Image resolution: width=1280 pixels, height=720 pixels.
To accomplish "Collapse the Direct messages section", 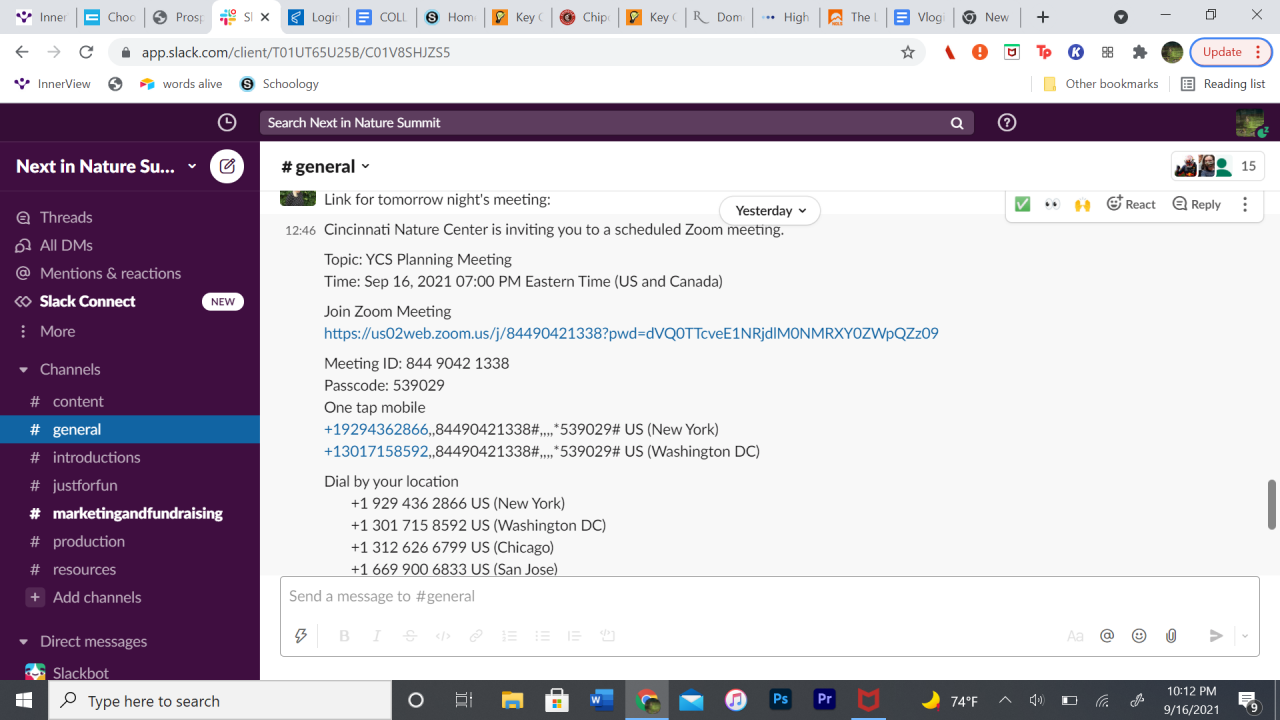I will pyautogui.click(x=23, y=641).
